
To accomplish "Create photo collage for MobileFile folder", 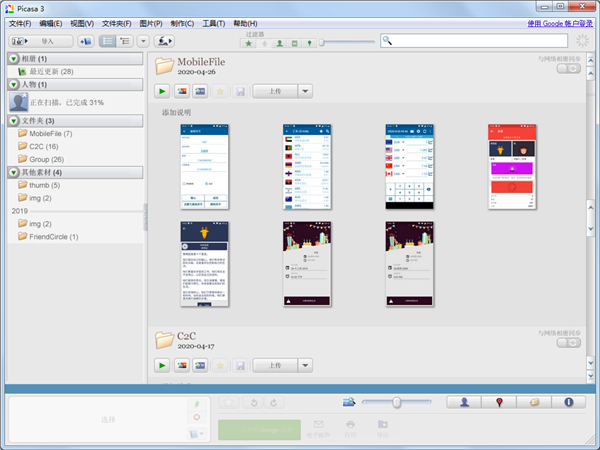I will pos(182,91).
